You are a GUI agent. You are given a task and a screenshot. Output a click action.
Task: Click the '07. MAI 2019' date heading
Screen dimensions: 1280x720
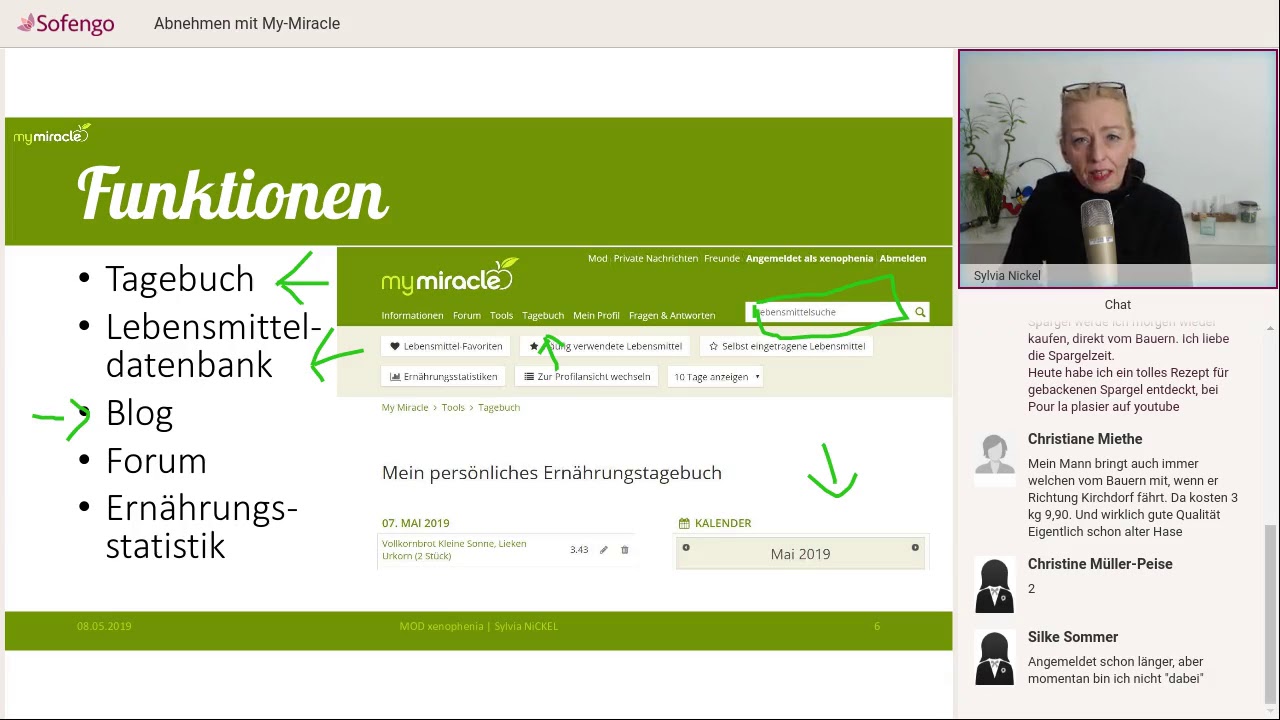click(x=416, y=523)
